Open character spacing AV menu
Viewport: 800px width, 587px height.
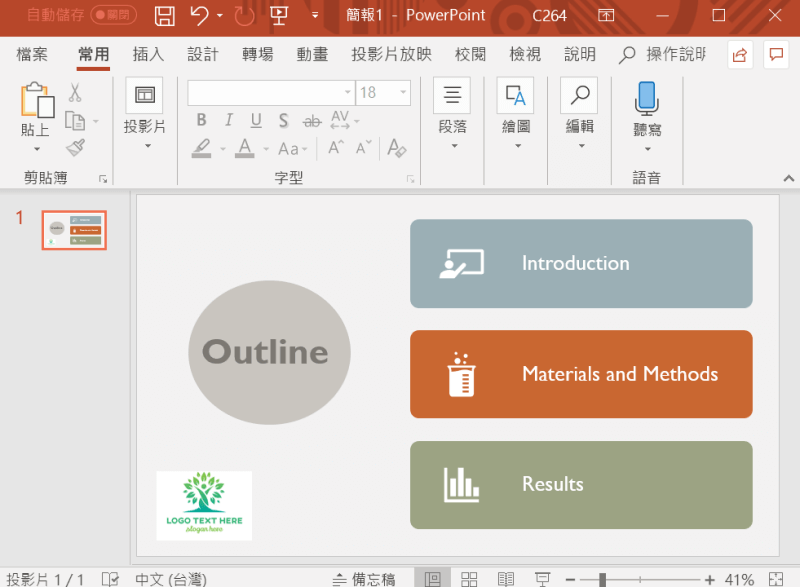[x=345, y=120]
